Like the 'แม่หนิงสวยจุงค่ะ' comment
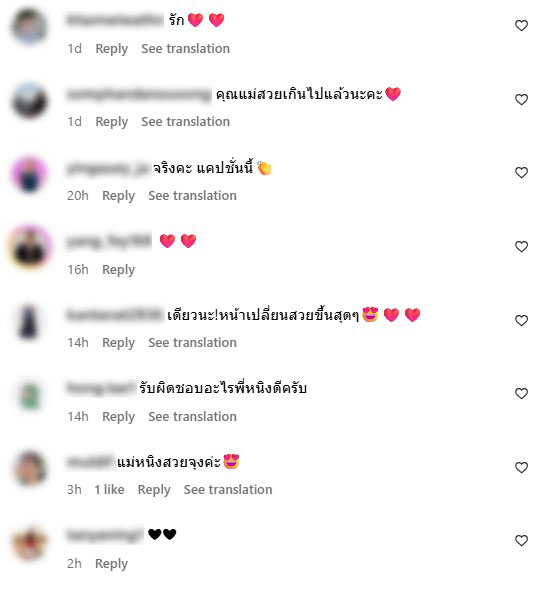539x603 pixels. coord(521,467)
